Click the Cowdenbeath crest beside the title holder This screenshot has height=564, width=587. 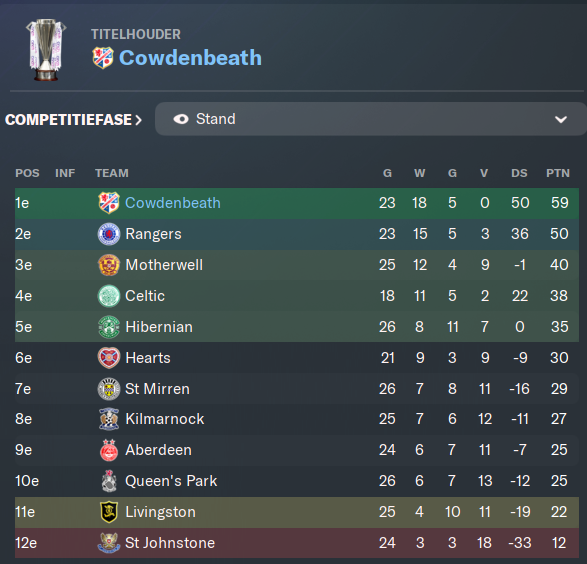(103, 58)
